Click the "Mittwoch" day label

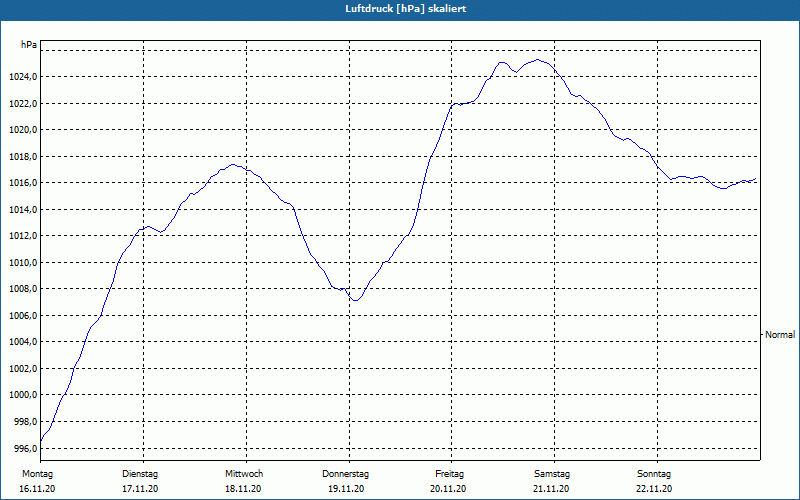pos(244,474)
